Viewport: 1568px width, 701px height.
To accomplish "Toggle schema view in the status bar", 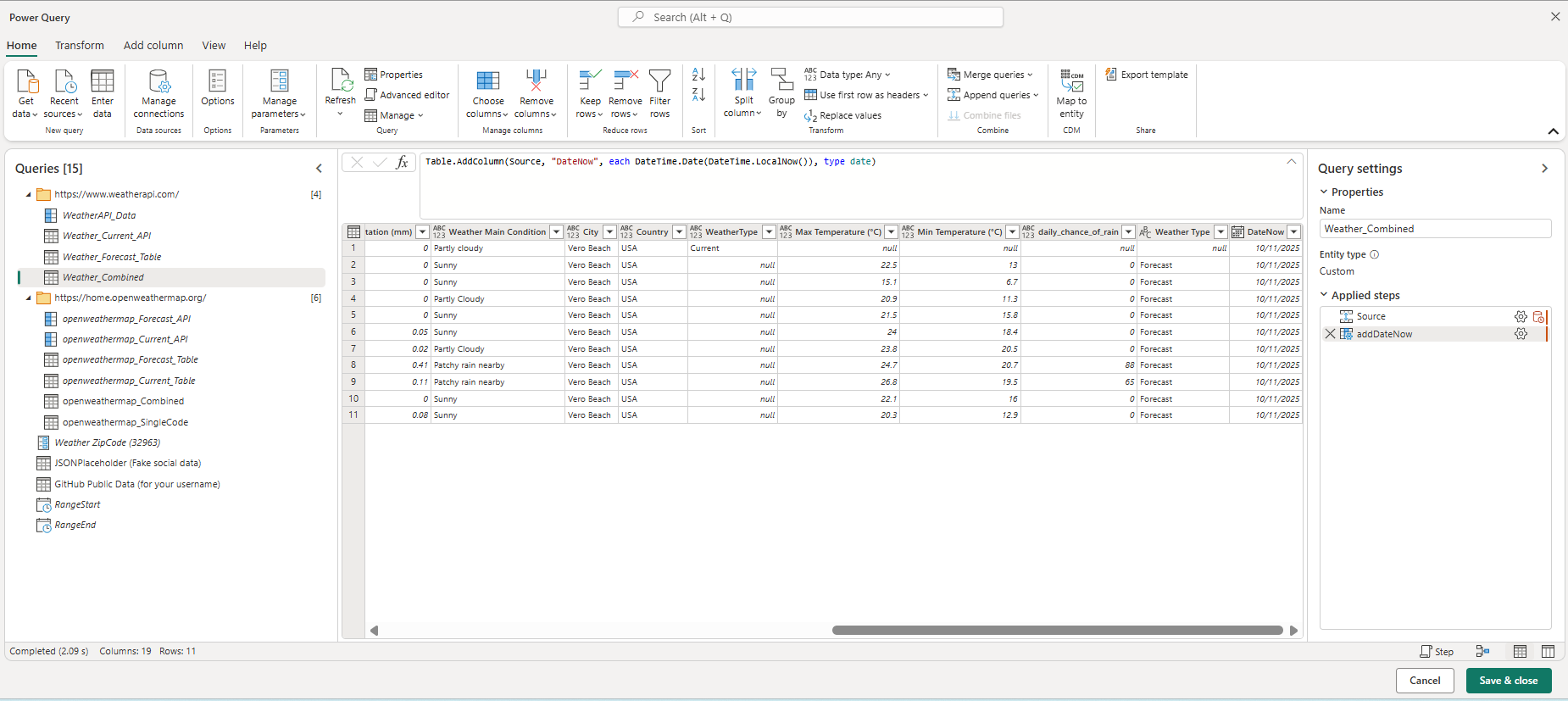I will pos(1548,651).
